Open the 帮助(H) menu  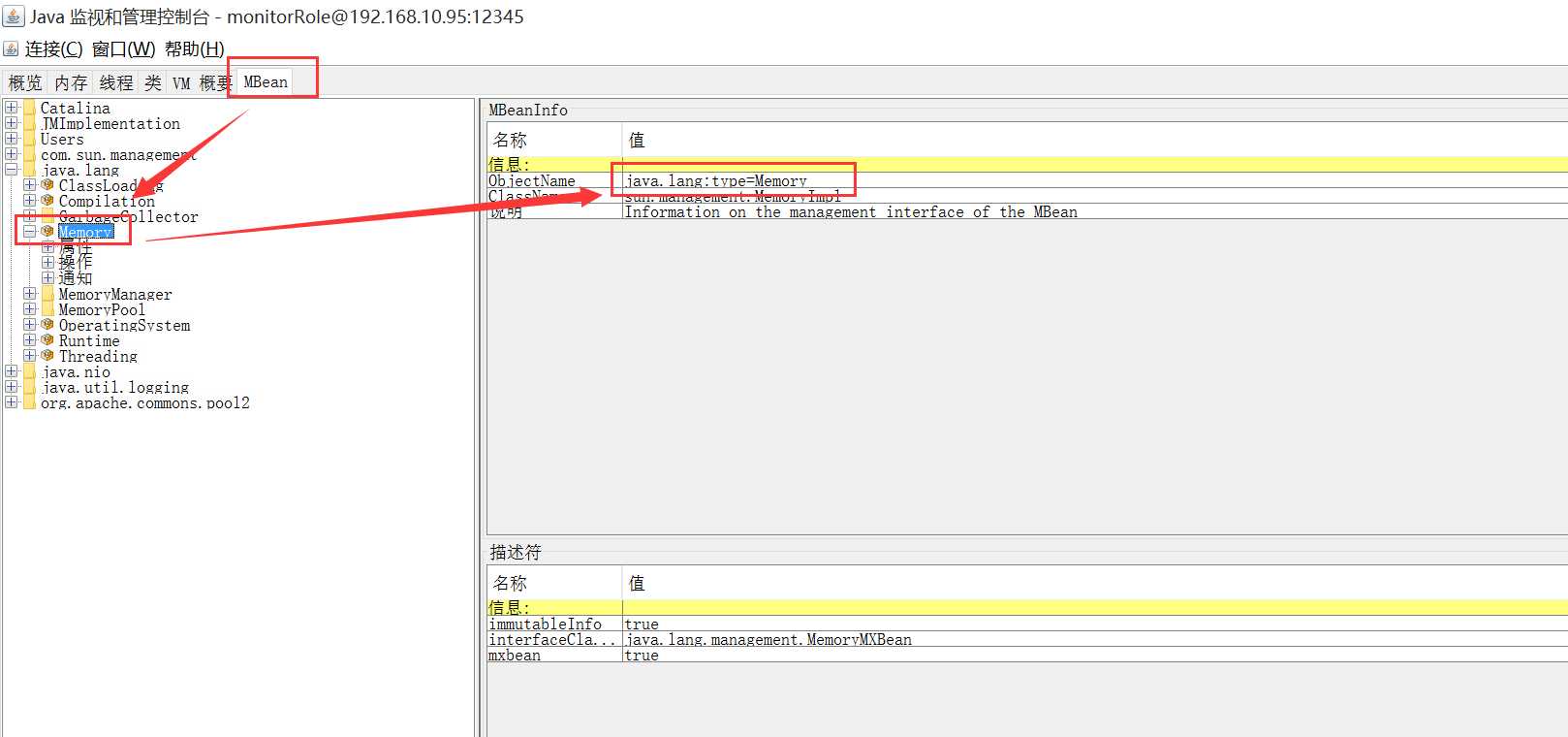[194, 48]
